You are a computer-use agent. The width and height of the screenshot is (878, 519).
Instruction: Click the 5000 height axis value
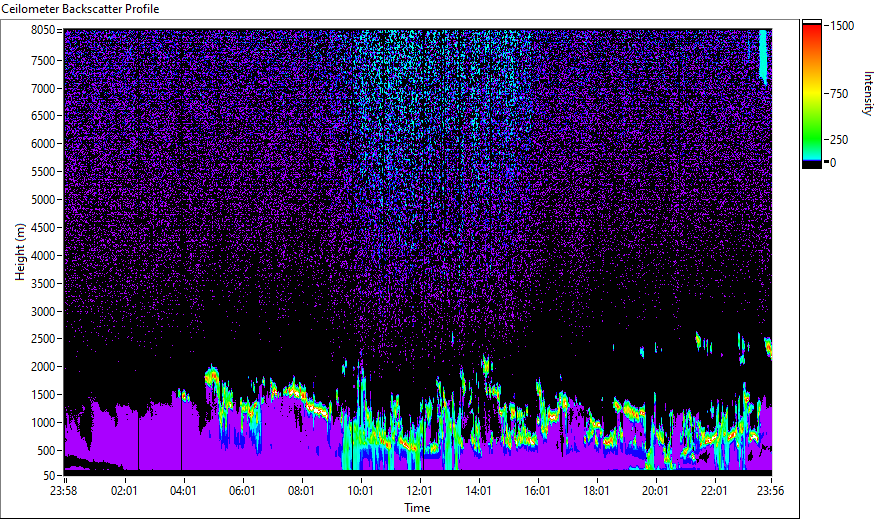[x=43, y=200]
